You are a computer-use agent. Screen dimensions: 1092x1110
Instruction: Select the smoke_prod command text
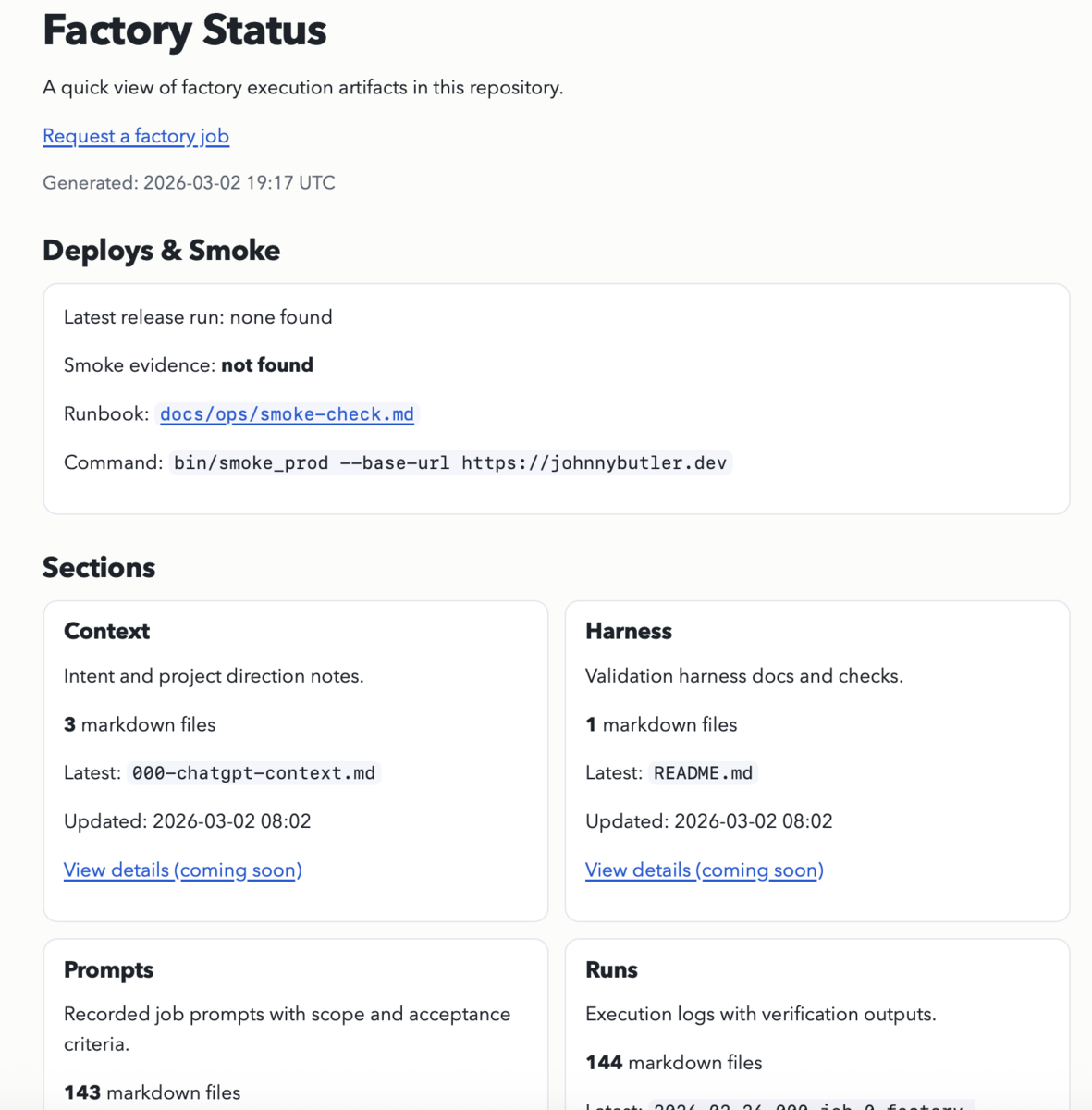[450, 462]
